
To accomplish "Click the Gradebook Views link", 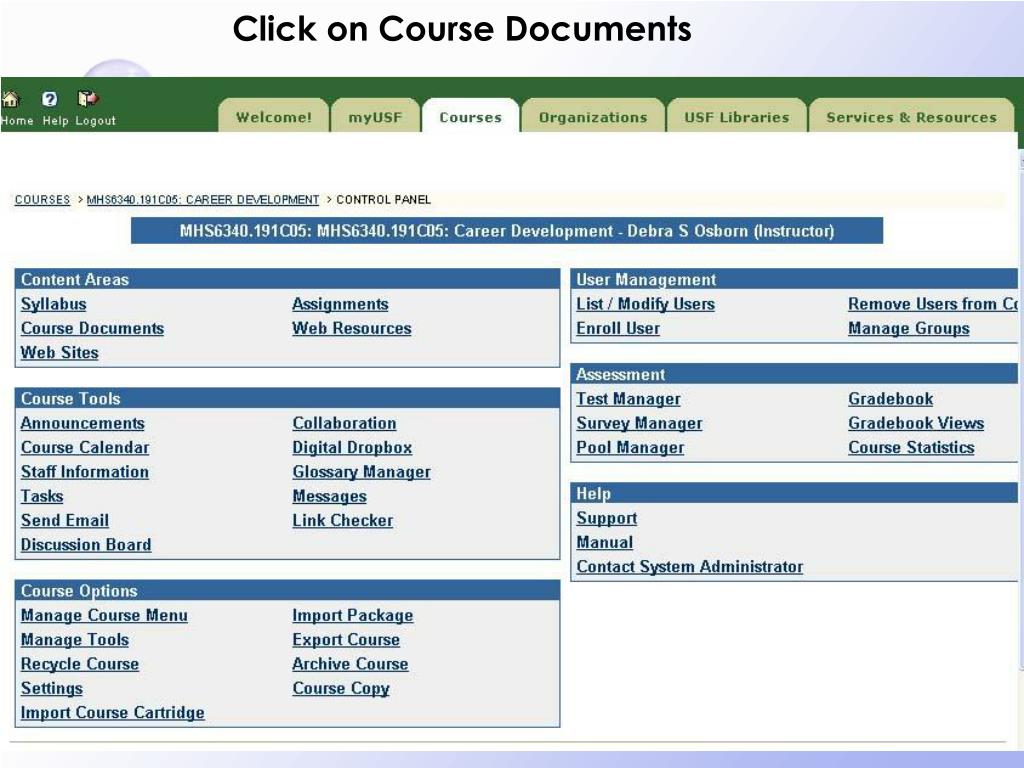I will click(x=916, y=423).
